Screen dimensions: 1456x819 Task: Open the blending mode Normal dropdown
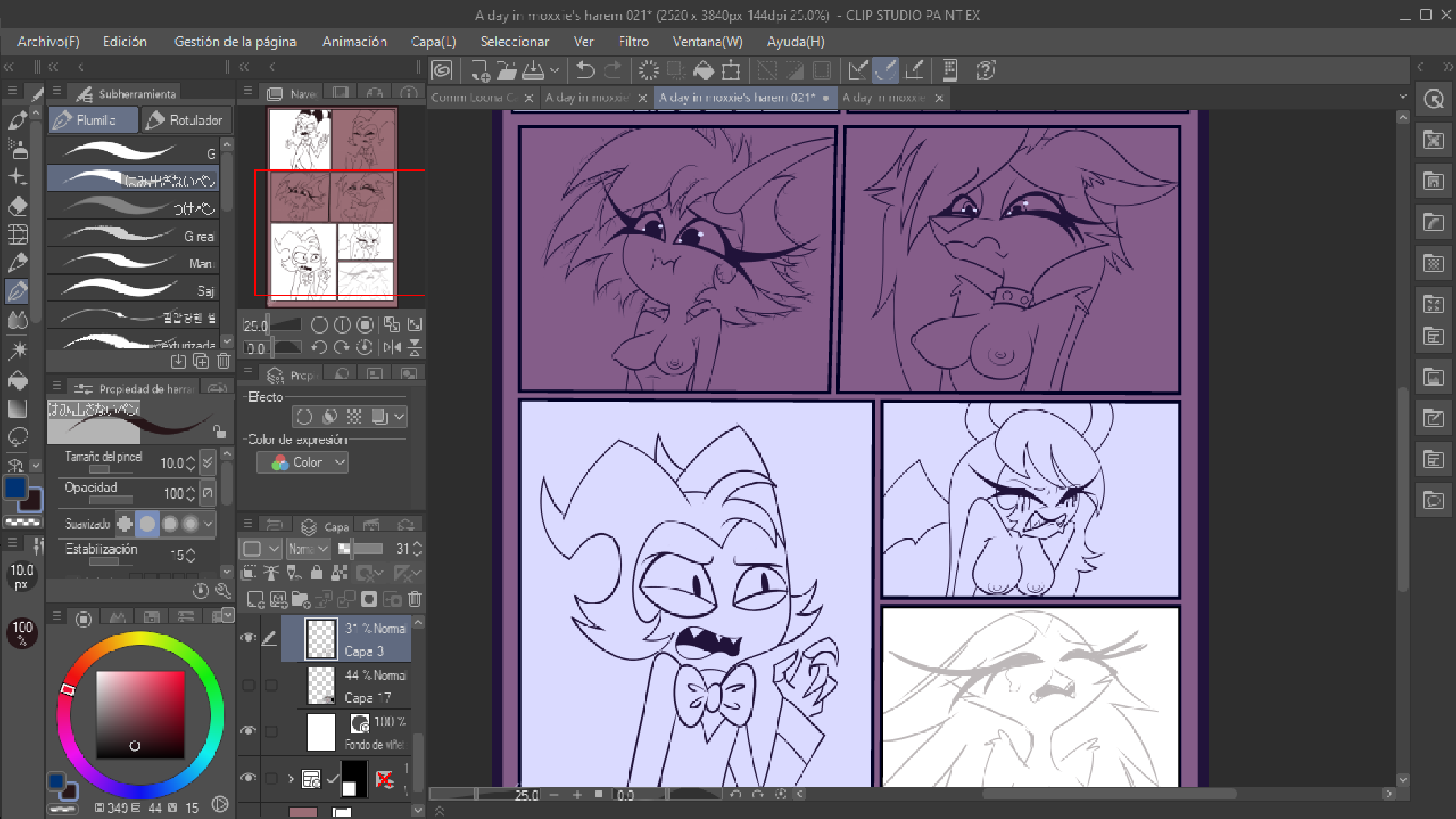click(309, 548)
